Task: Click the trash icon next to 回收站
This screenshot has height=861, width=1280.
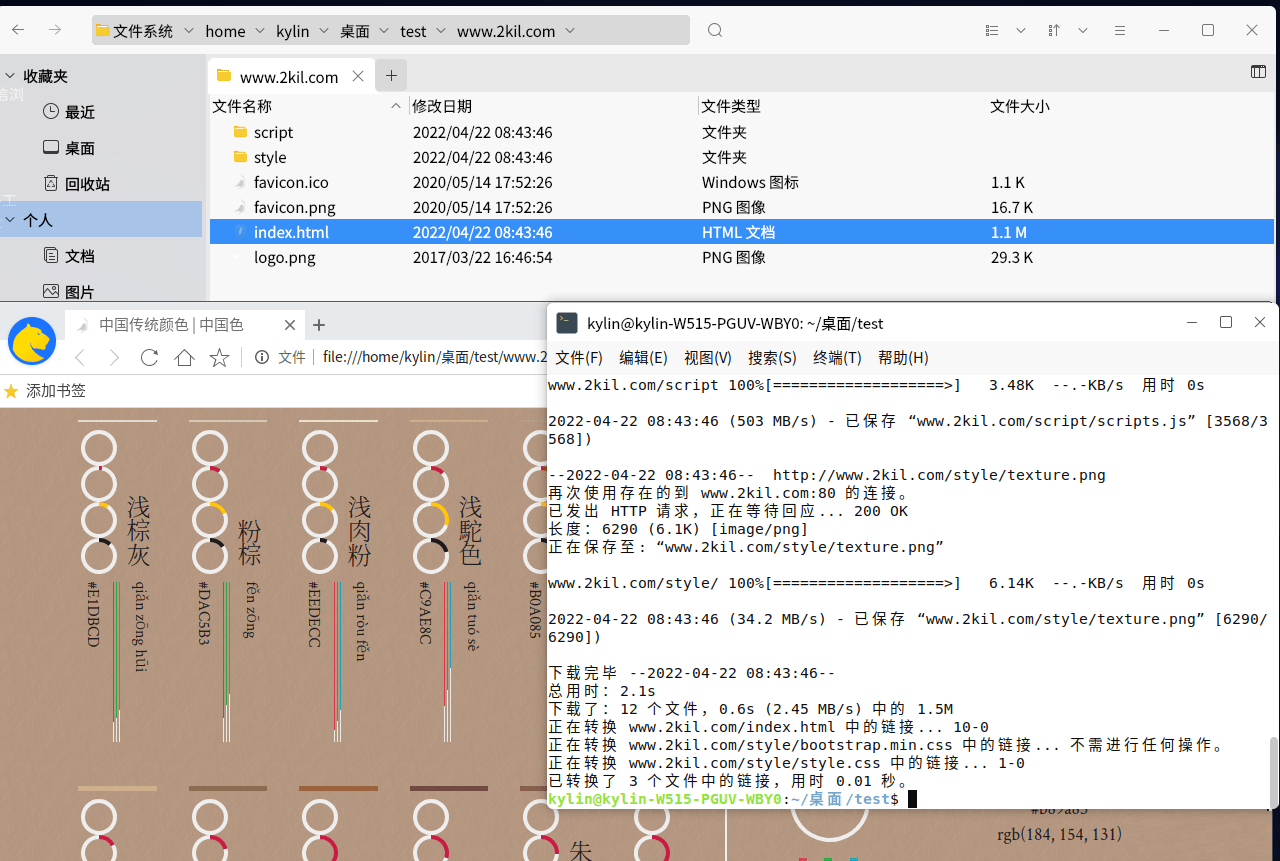Action: click(51, 183)
